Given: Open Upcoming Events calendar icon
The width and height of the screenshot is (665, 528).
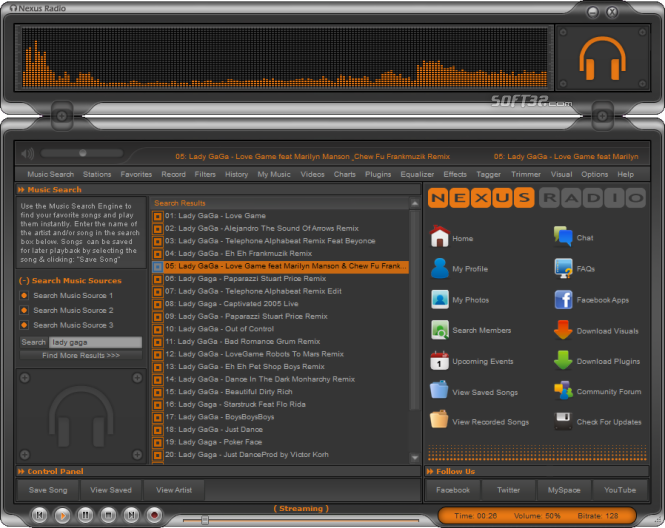Looking at the screenshot, I should coord(439,361).
